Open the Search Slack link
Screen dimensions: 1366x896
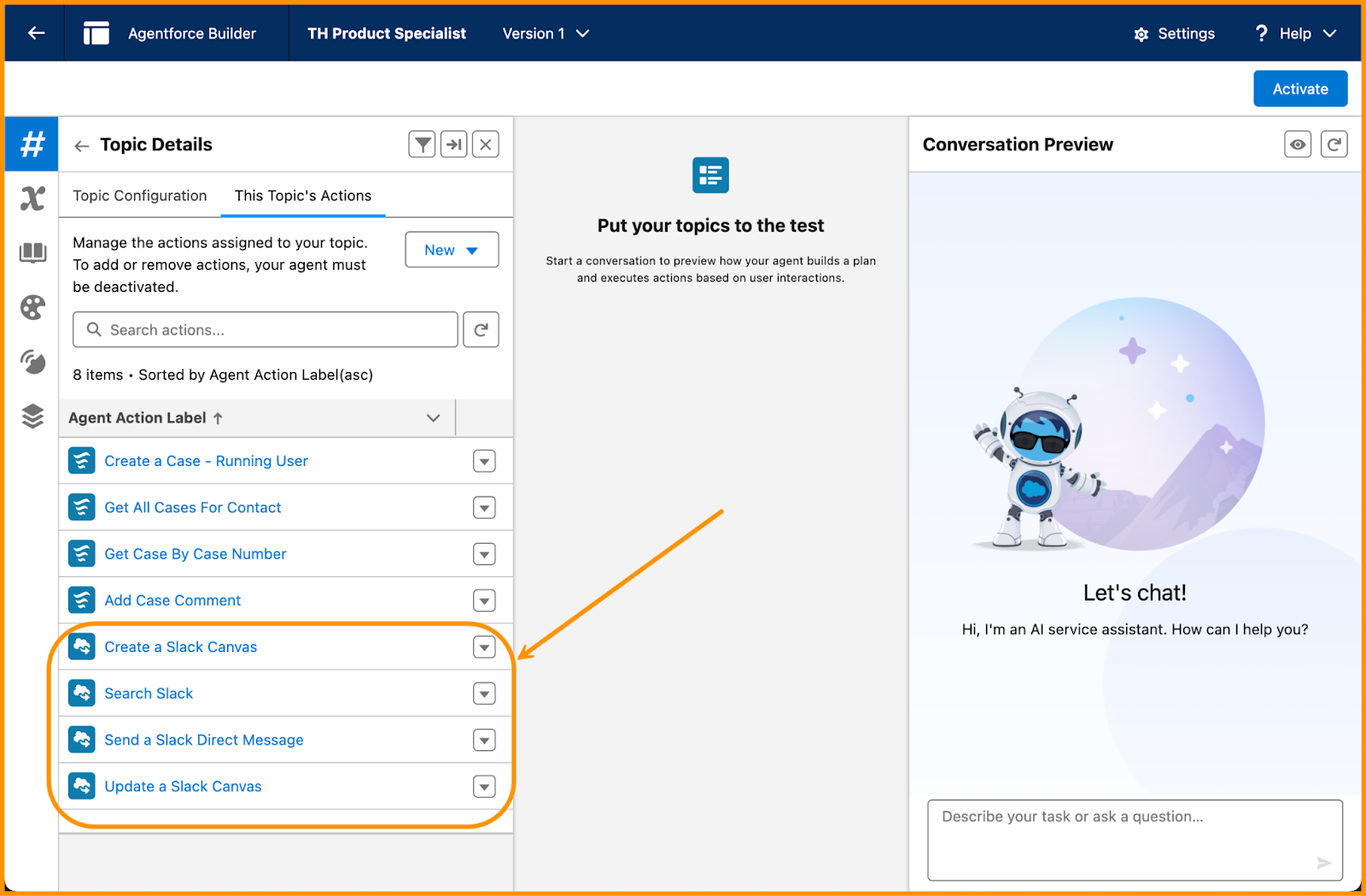pyautogui.click(x=149, y=694)
